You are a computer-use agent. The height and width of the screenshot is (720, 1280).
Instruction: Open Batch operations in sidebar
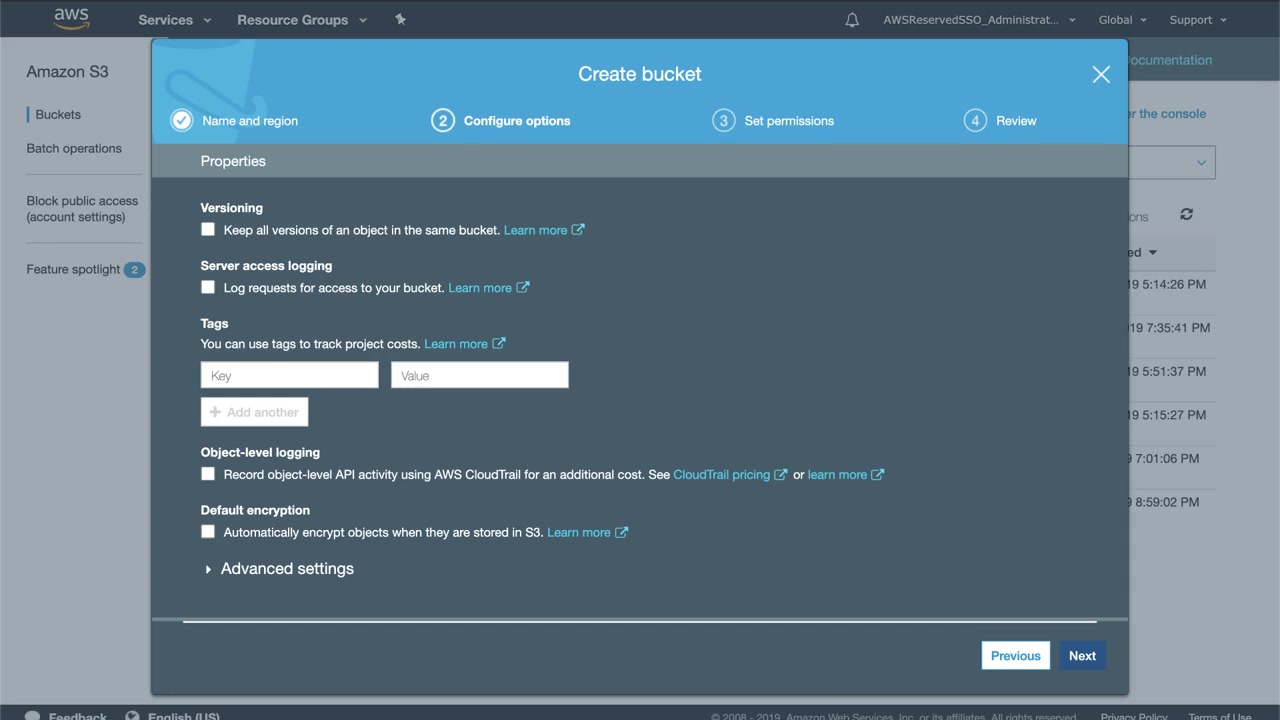74,148
